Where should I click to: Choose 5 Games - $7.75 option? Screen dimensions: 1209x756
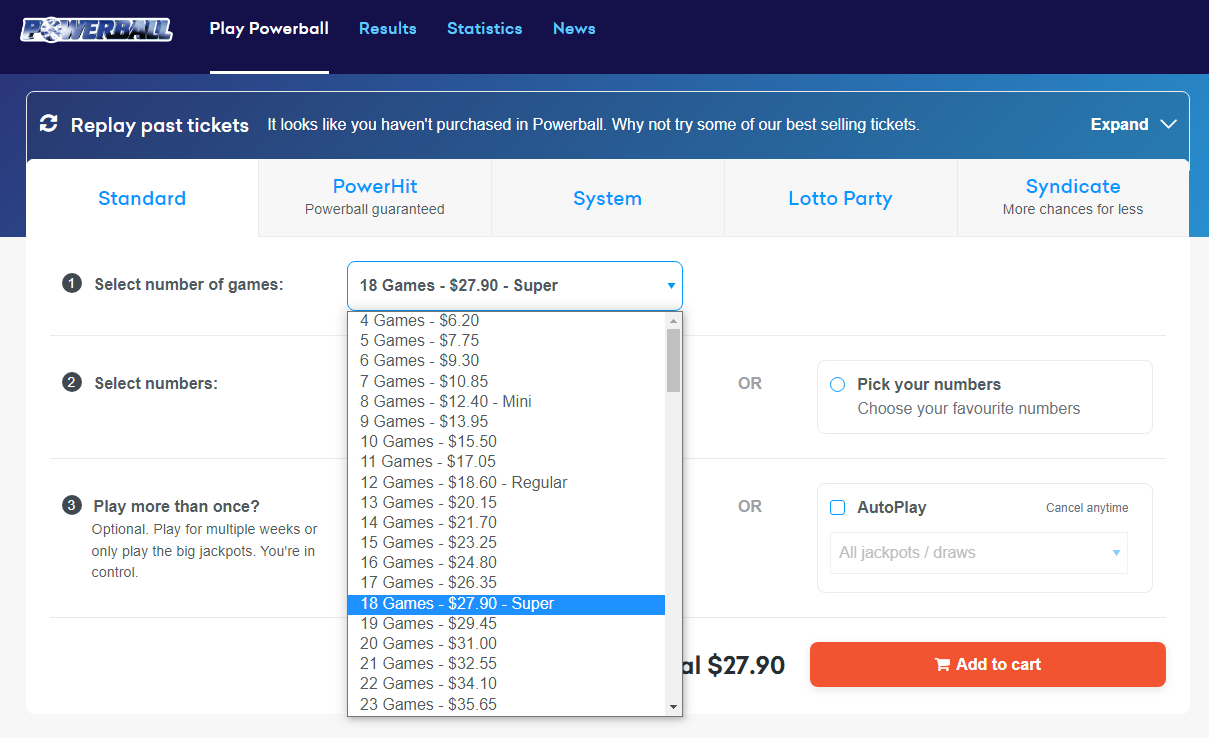click(x=506, y=341)
